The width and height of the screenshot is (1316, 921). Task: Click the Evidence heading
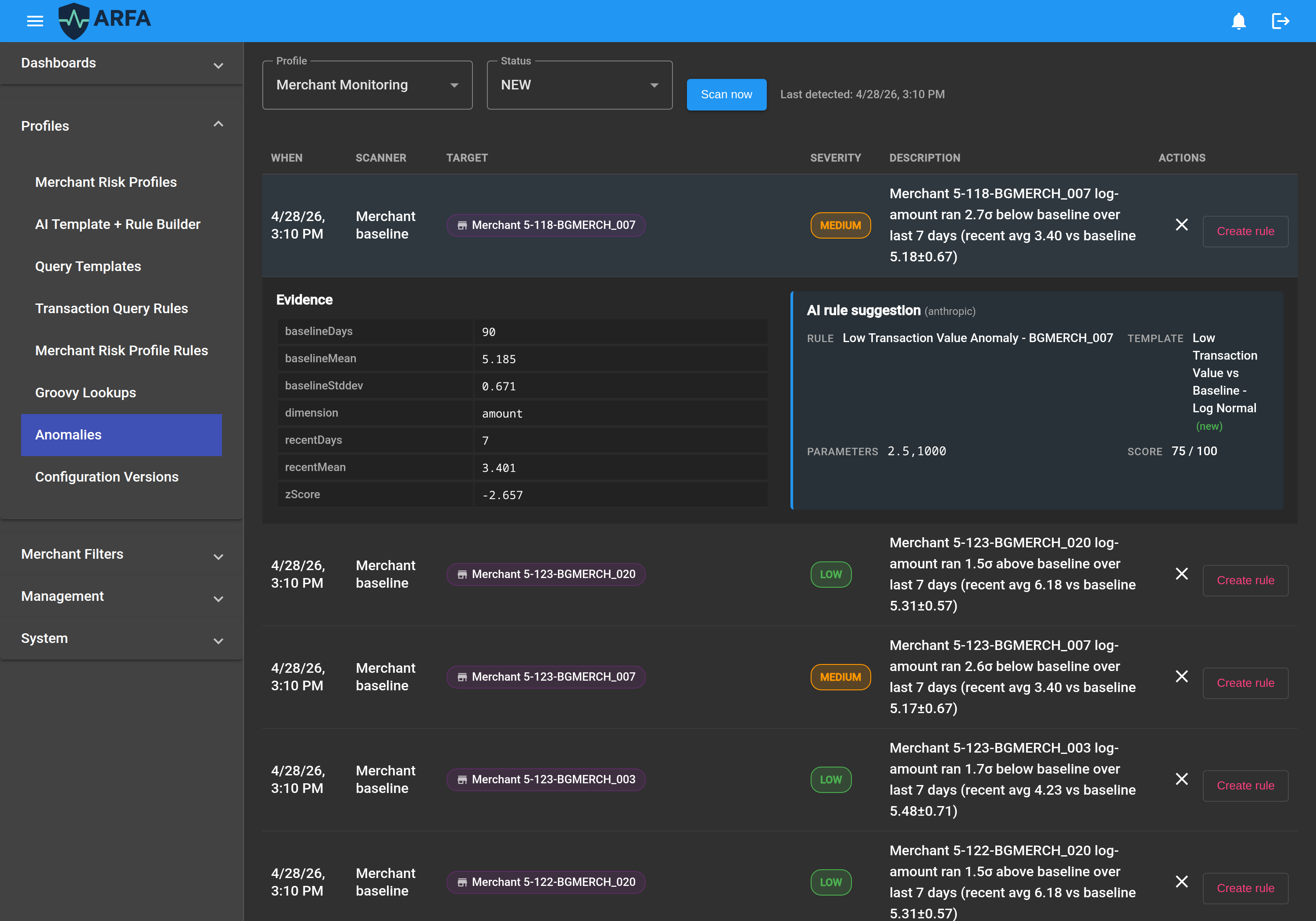(x=304, y=300)
